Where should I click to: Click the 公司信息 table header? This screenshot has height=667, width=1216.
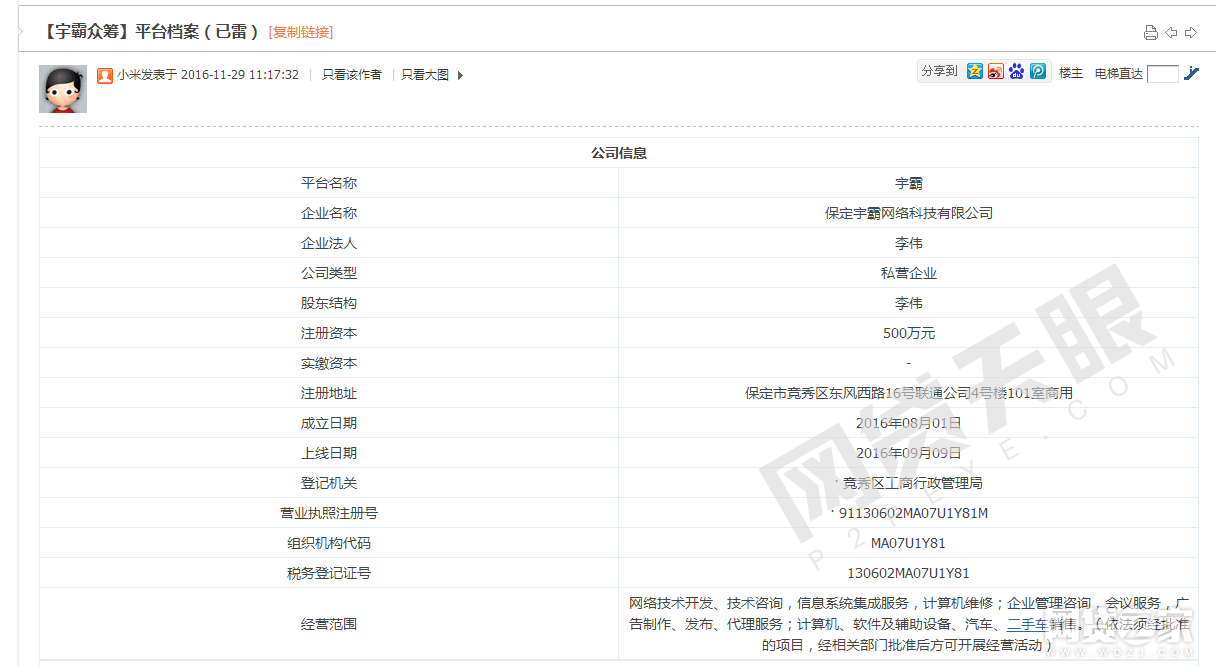[x=619, y=153]
